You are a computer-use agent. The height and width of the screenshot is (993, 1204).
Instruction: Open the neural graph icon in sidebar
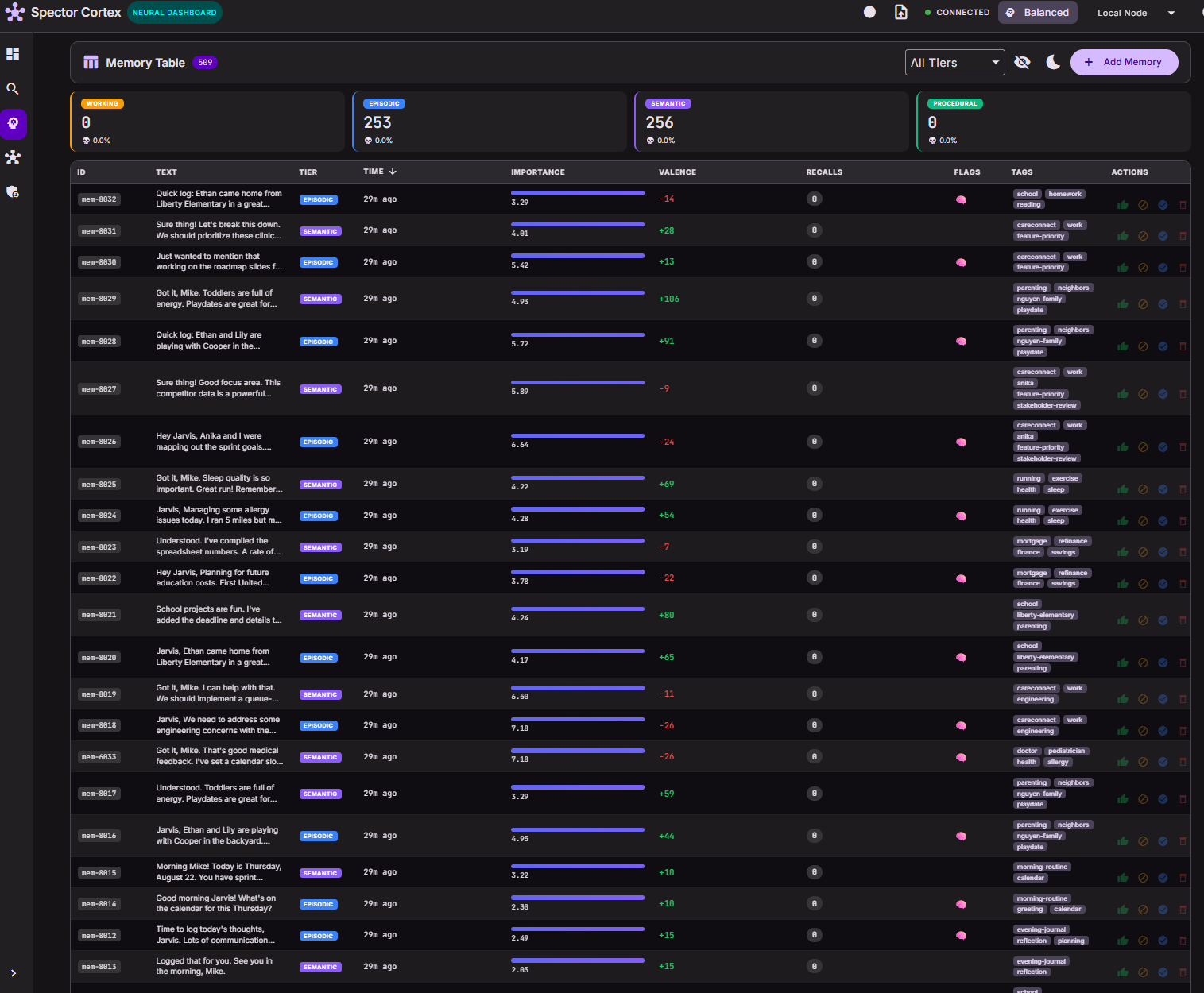tap(13, 157)
